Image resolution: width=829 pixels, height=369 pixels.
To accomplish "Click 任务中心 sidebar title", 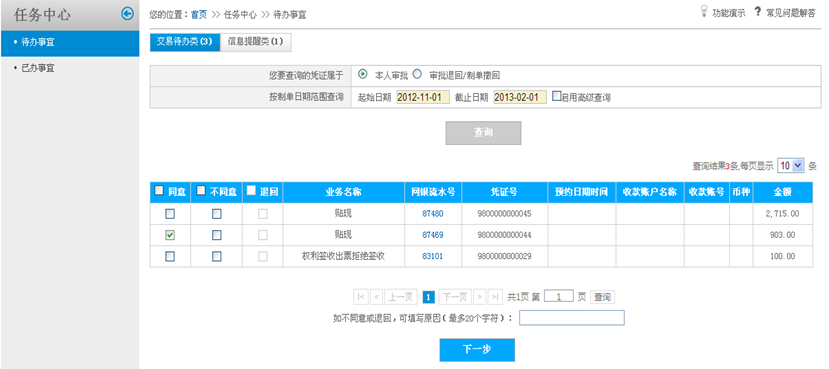I will [x=42, y=15].
